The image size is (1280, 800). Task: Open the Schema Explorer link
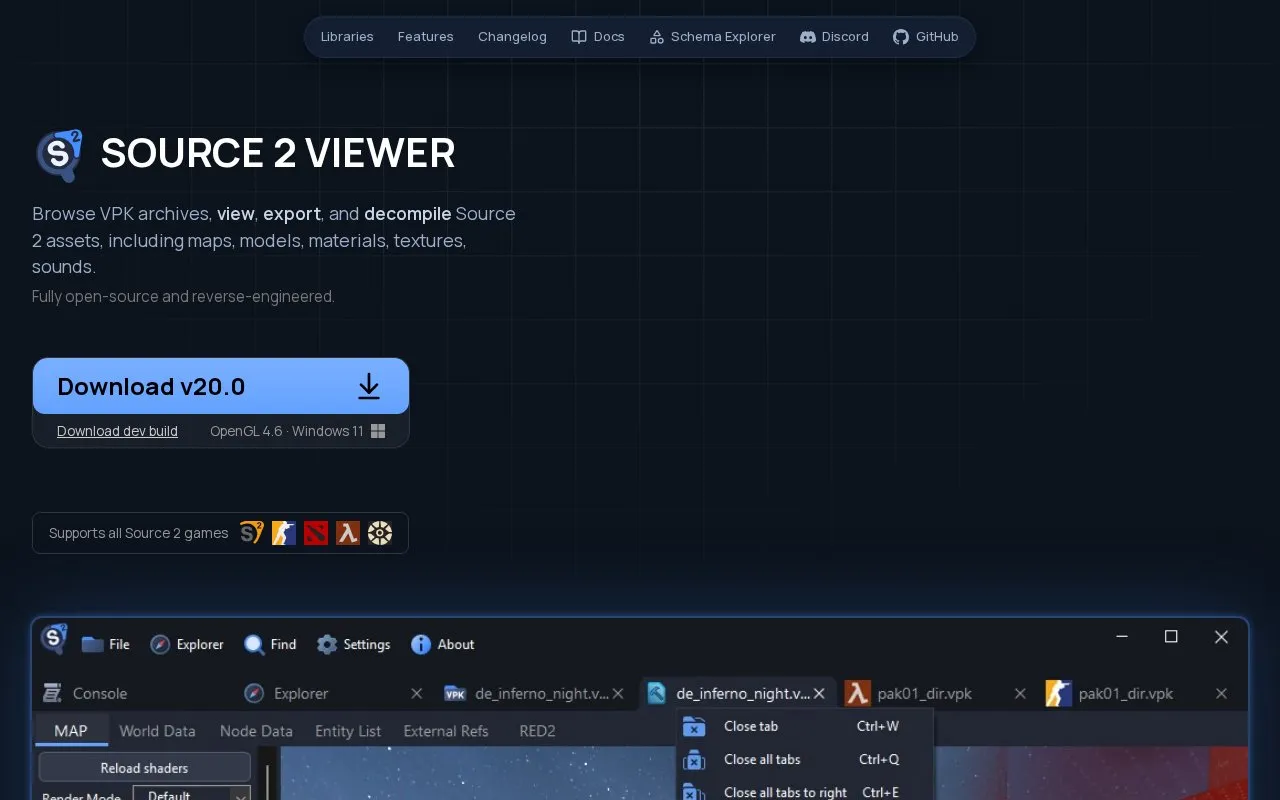tap(712, 37)
